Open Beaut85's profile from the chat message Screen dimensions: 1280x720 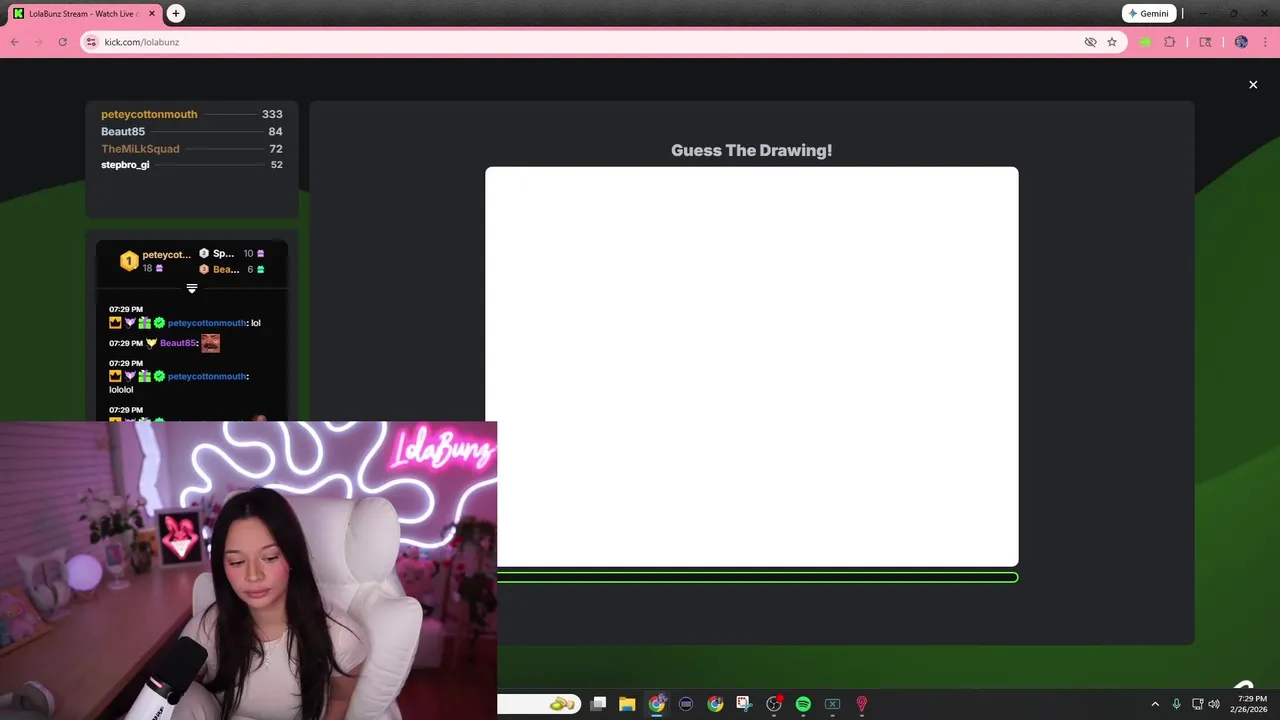point(178,343)
